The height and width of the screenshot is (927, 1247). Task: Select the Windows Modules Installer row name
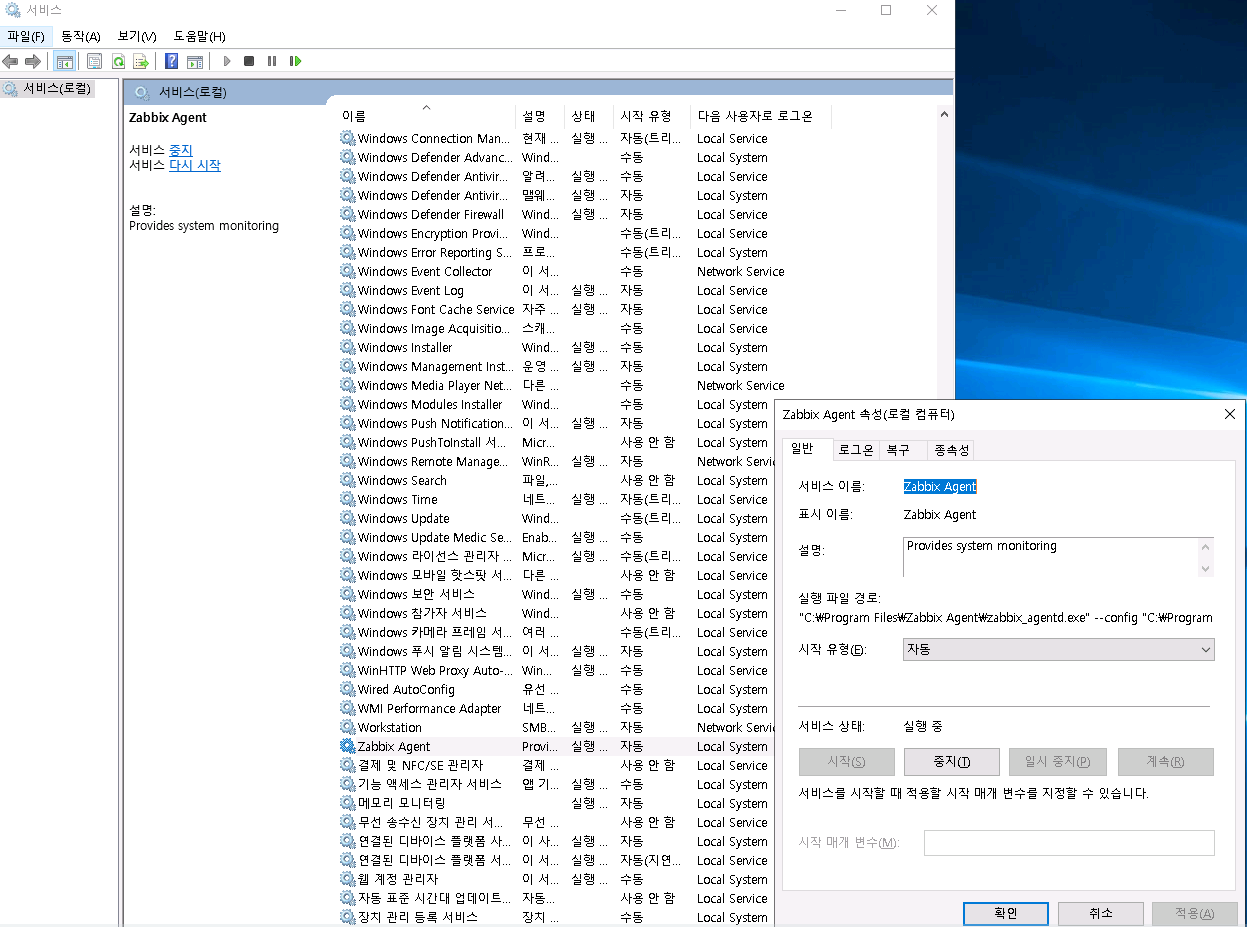pos(430,404)
